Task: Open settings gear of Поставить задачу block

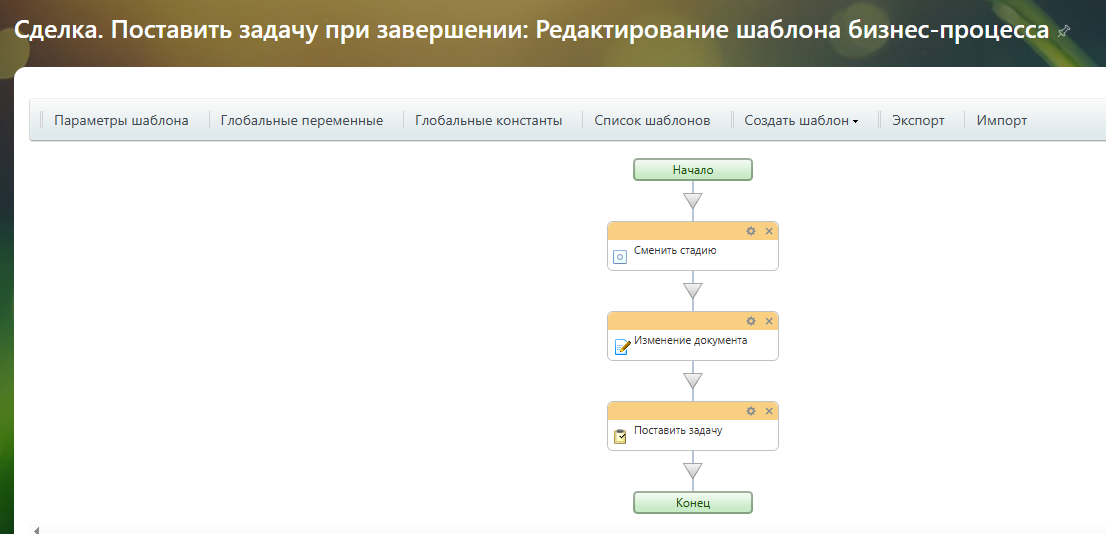Action: (x=750, y=411)
